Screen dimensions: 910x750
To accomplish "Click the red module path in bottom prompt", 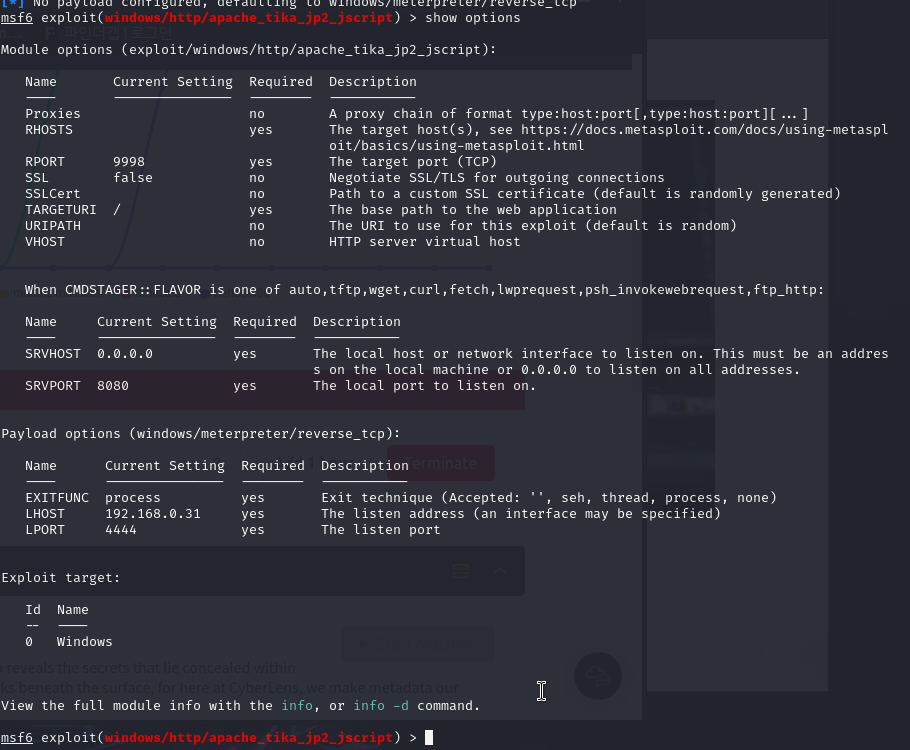I will [x=248, y=738].
